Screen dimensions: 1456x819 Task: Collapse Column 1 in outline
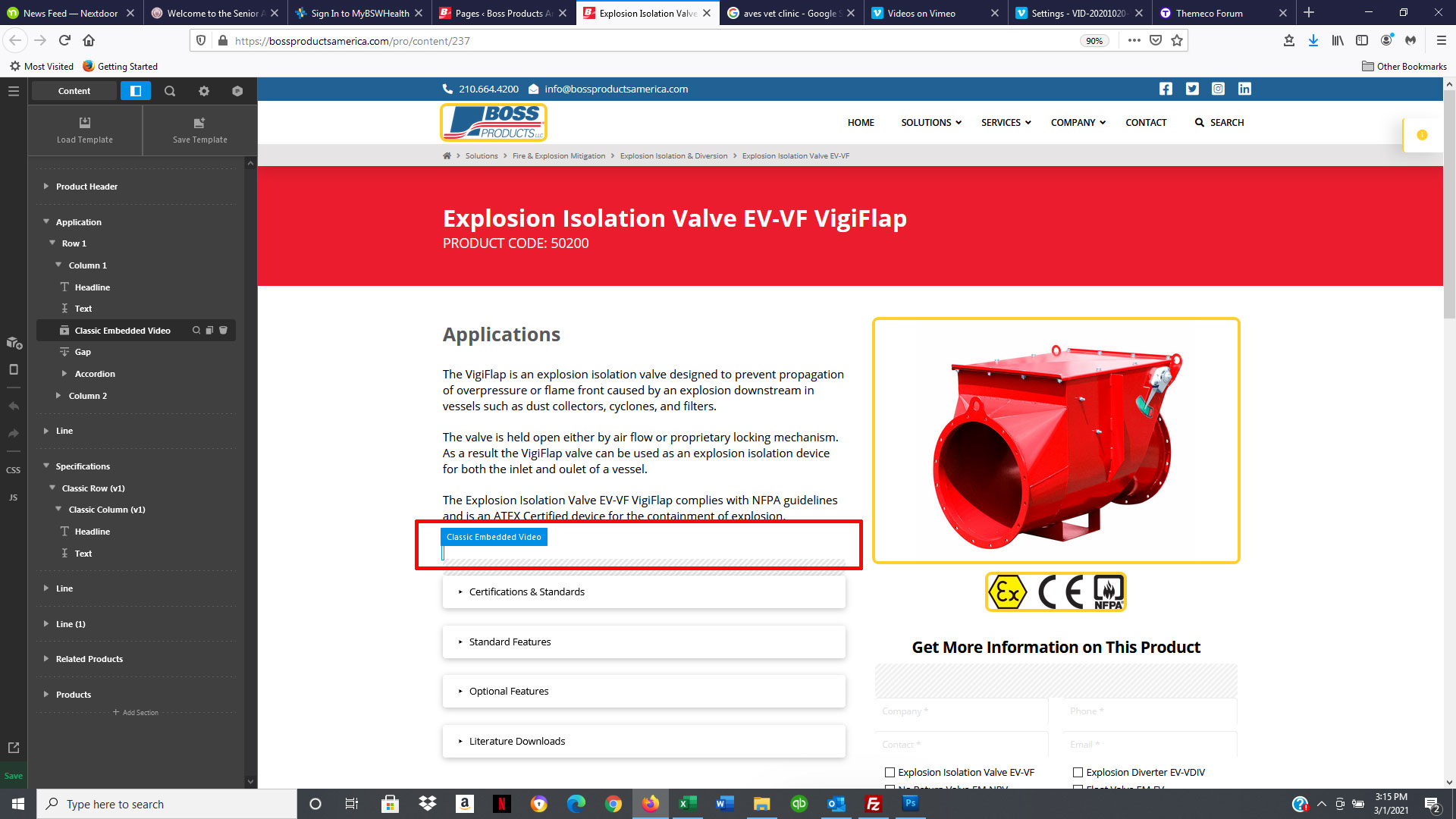pyautogui.click(x=59, y=265)
